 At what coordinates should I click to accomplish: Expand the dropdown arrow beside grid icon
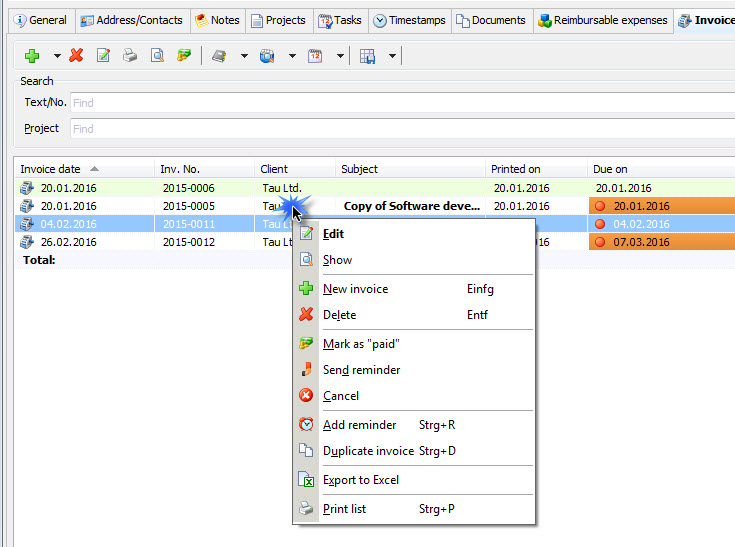coord(392,56)
